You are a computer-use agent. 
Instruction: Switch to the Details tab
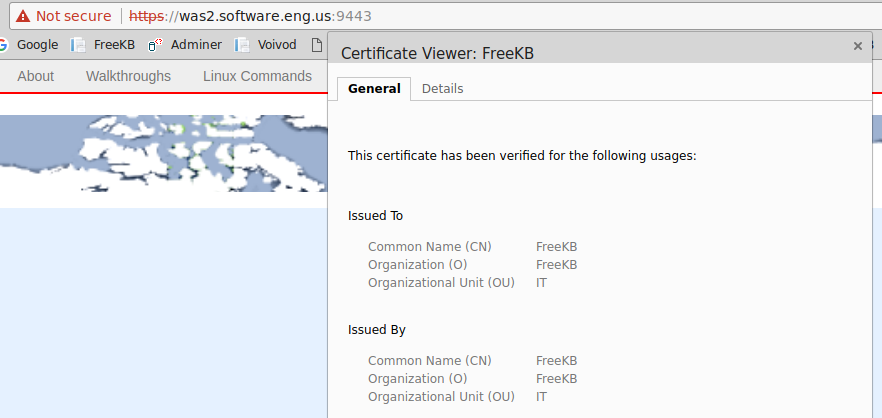point(443,89)
